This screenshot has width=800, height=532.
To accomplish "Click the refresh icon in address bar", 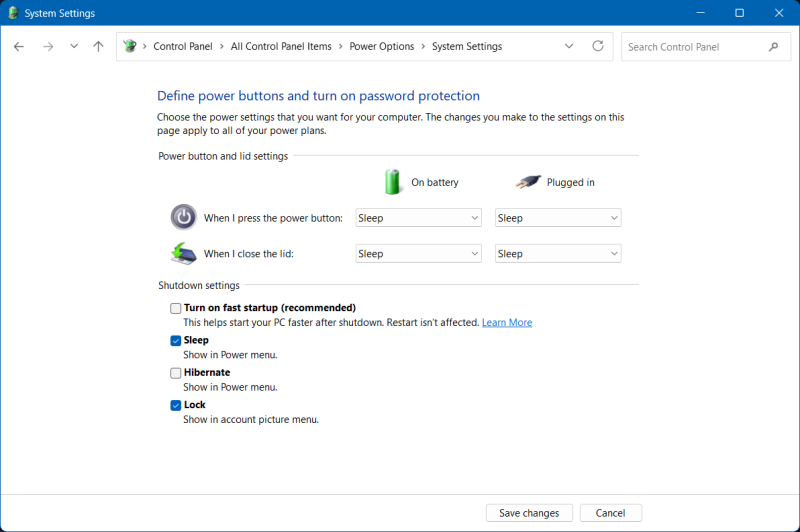I will pyautogui.click(x=598, y=47).
